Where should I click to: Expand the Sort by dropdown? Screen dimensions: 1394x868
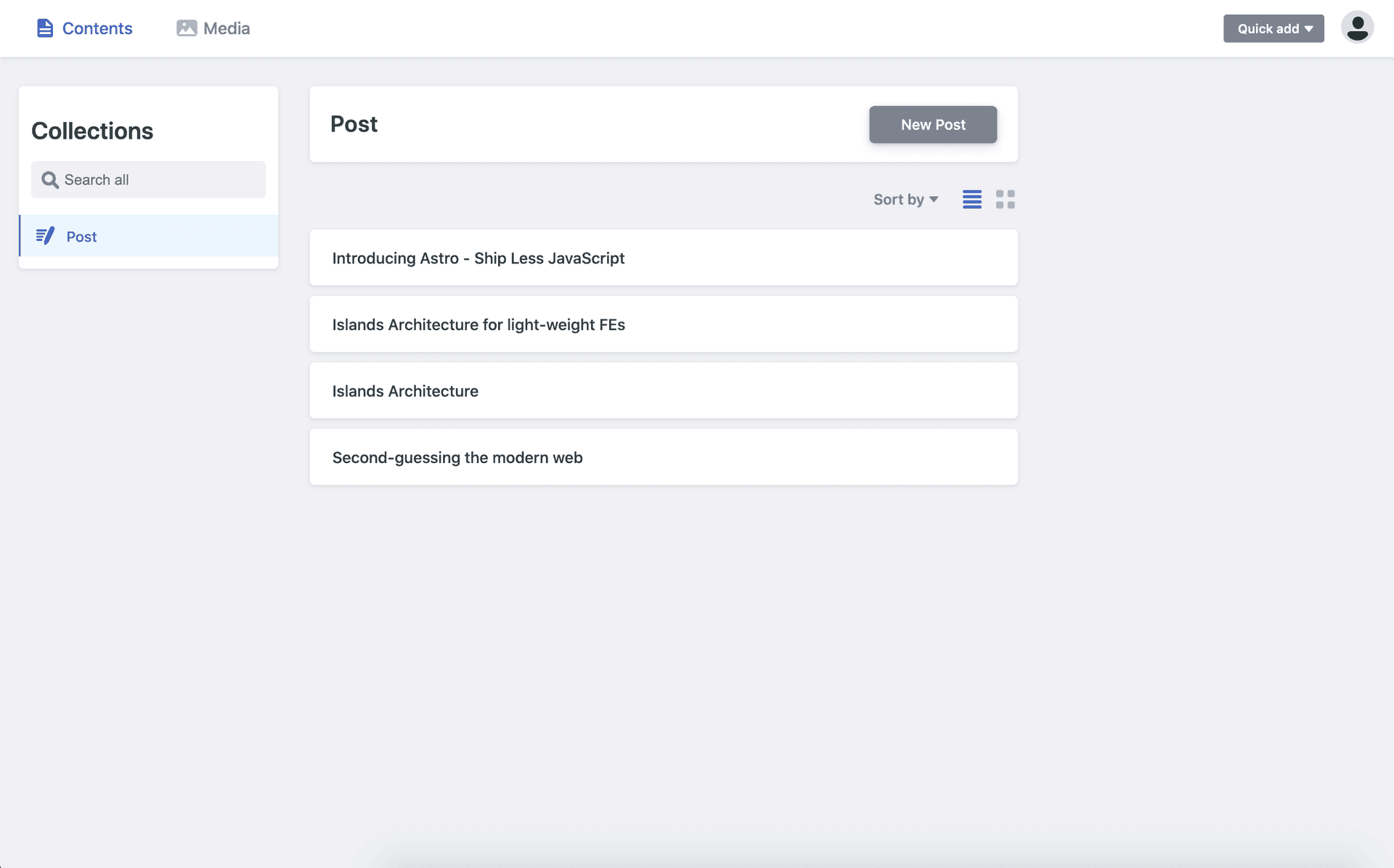tap(905, 199)
